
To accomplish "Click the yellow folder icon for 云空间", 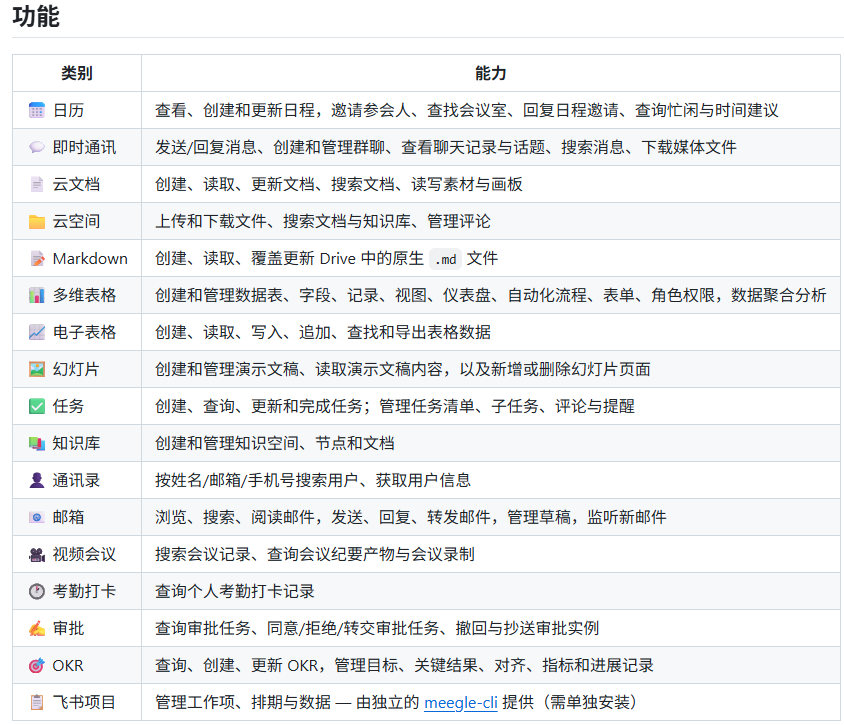I will coord(37,221).
